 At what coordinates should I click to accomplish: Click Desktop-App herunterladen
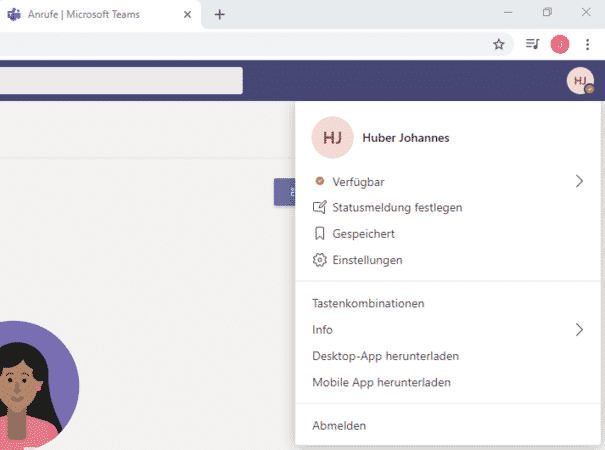[385, 356]
